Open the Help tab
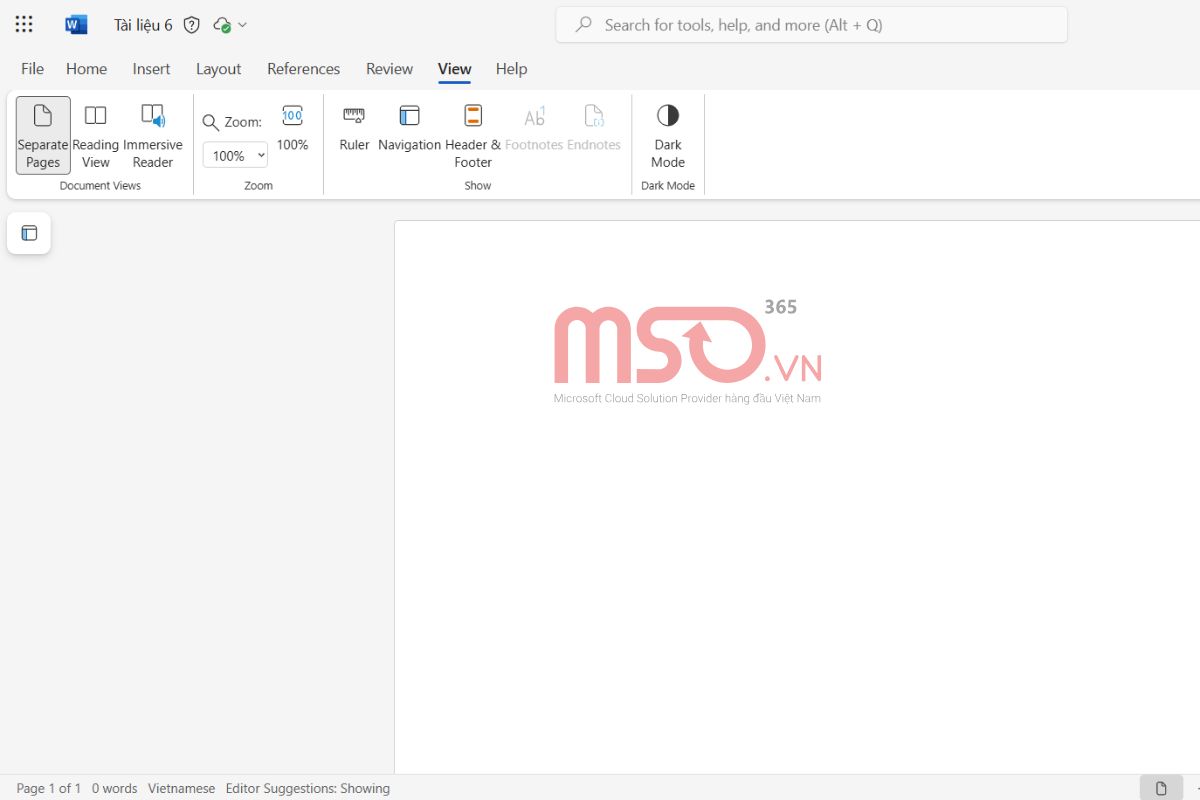Image resolution: width=1200 pixels, height=800 pixels. (511, 69)
